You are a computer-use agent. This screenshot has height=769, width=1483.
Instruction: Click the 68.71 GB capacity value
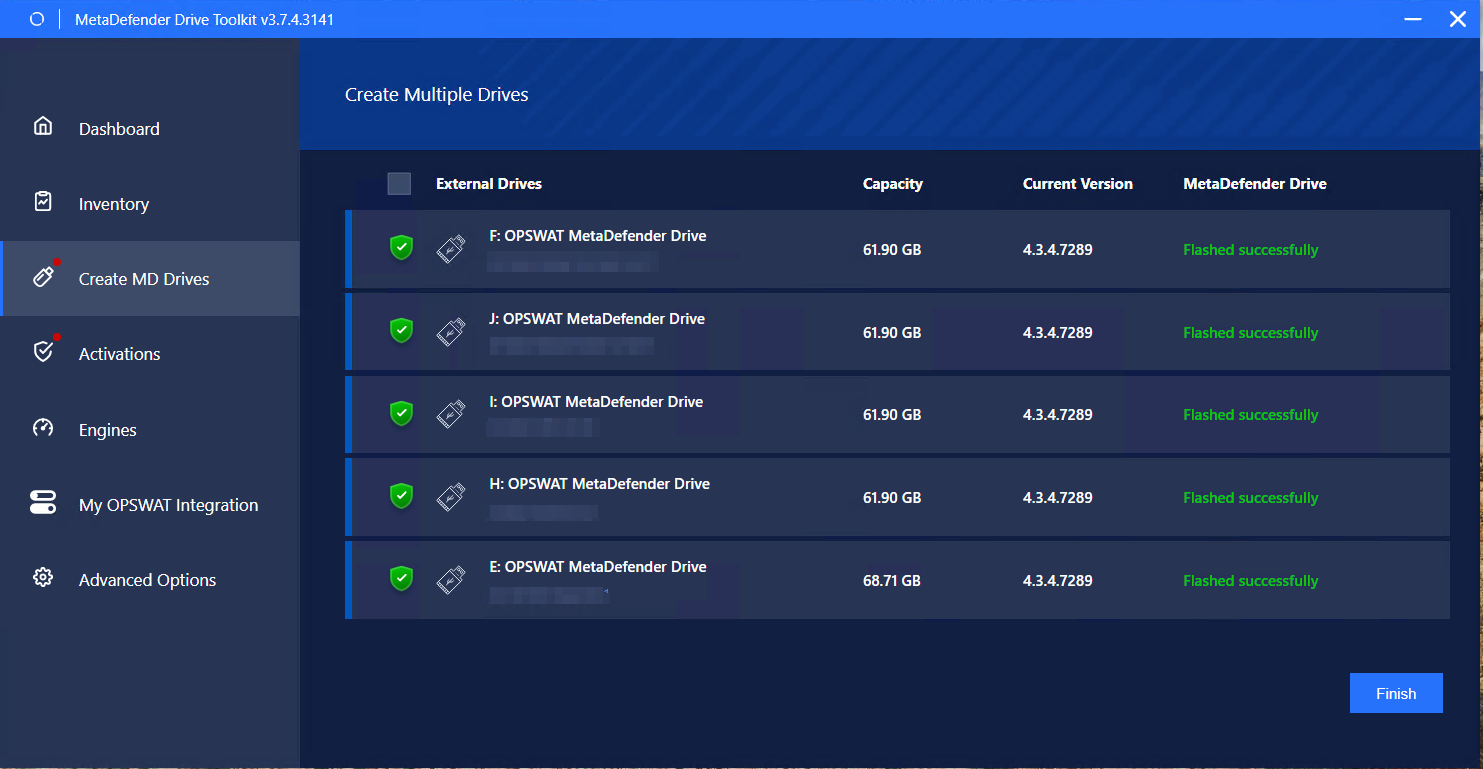coord(892,581)
